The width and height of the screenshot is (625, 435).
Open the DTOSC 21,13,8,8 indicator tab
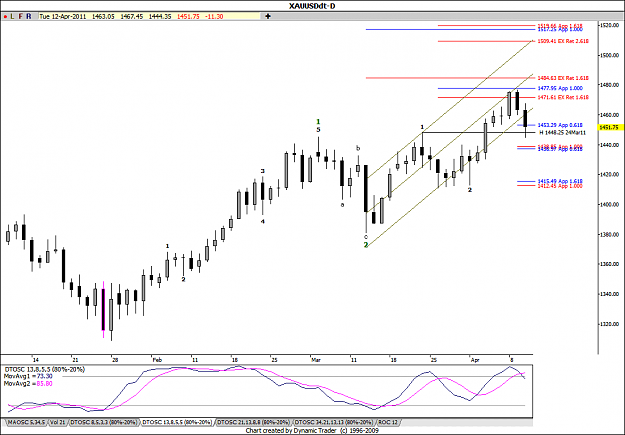tap(254, 422)
